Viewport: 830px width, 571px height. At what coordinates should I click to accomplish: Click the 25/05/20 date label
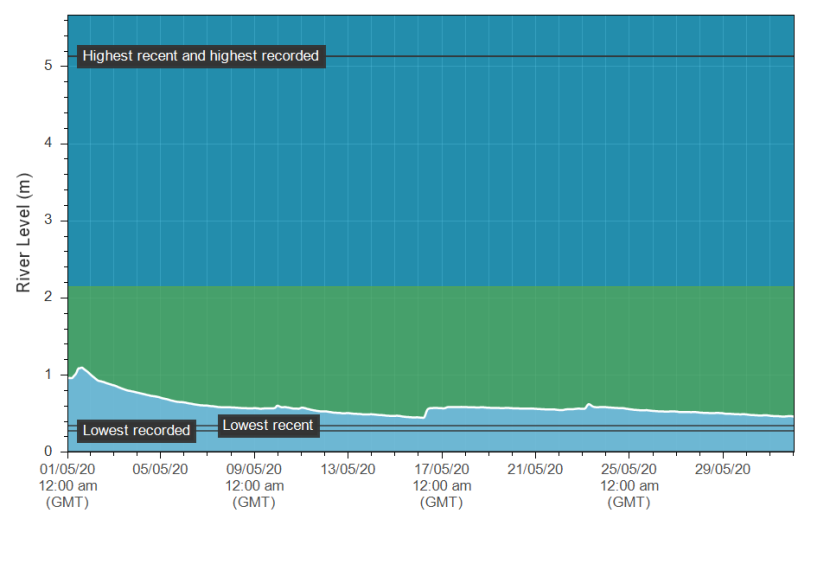coord(628,468)
